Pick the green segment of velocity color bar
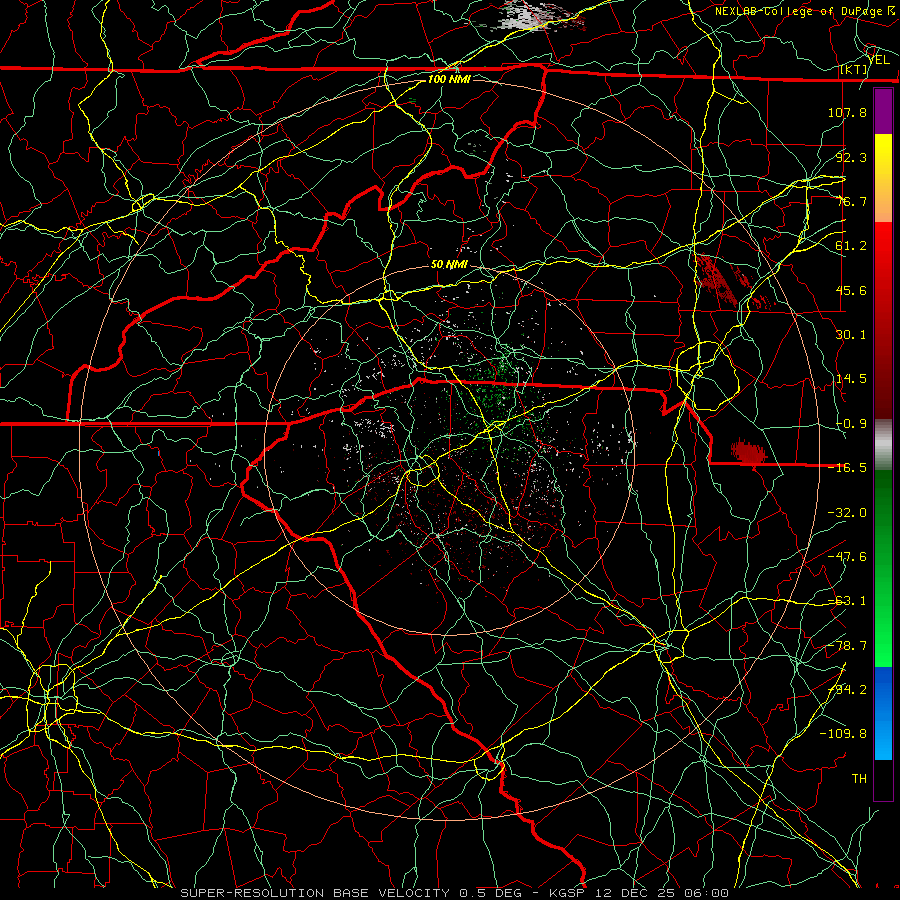The height and width of the screenshot is (900, 900). click(x=883, y=568)
